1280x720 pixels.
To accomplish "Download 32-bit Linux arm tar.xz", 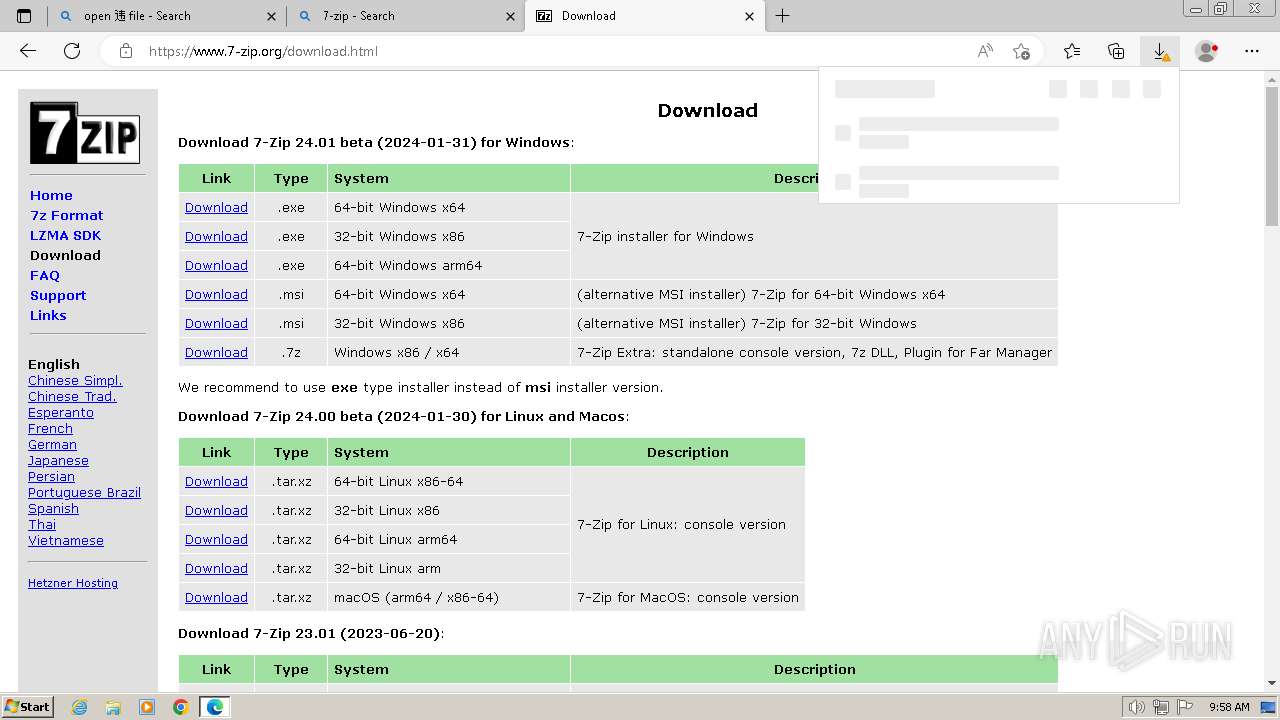I will (x=216, y=568).
